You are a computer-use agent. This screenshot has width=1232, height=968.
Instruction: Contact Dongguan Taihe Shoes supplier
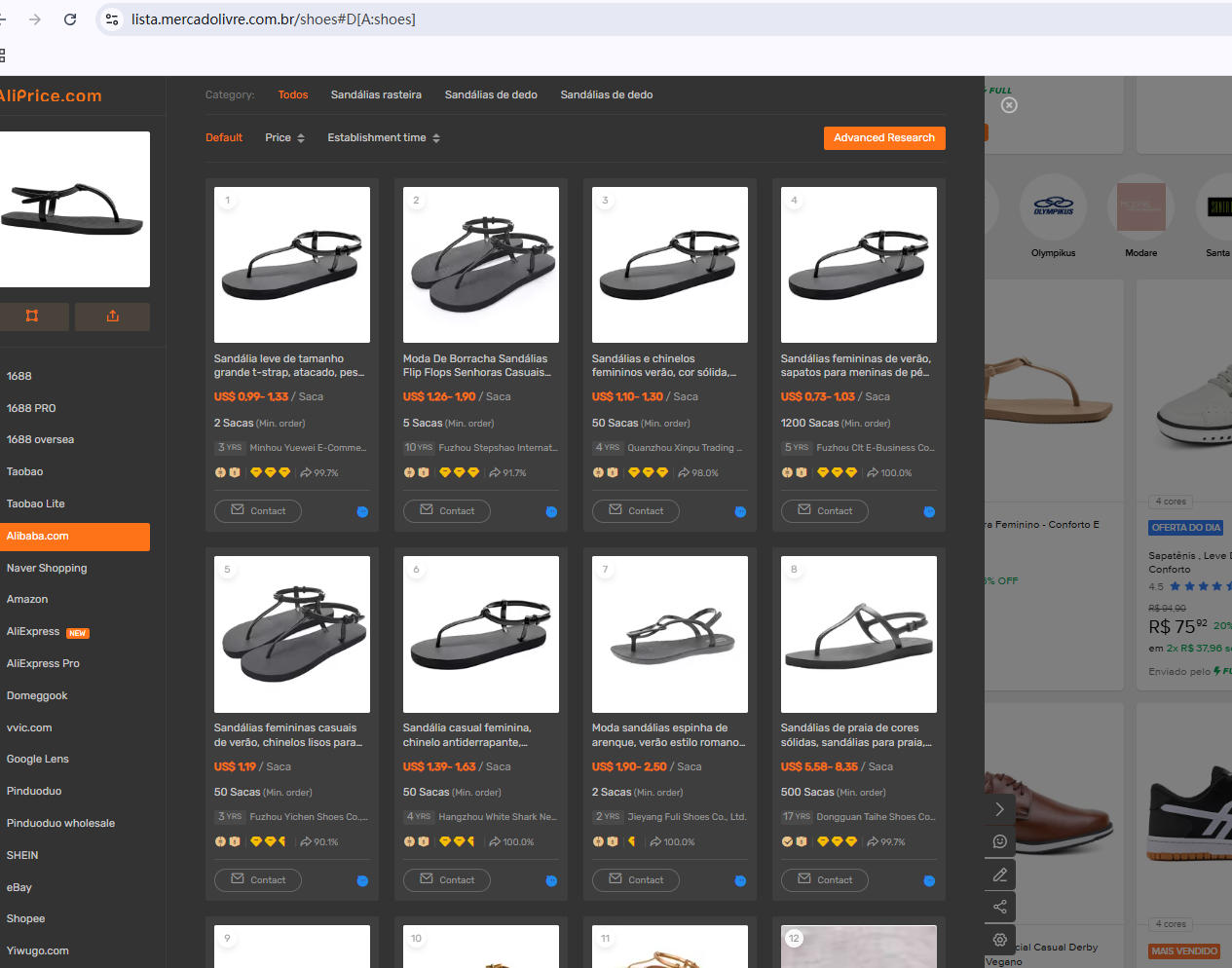coord(825,880)
